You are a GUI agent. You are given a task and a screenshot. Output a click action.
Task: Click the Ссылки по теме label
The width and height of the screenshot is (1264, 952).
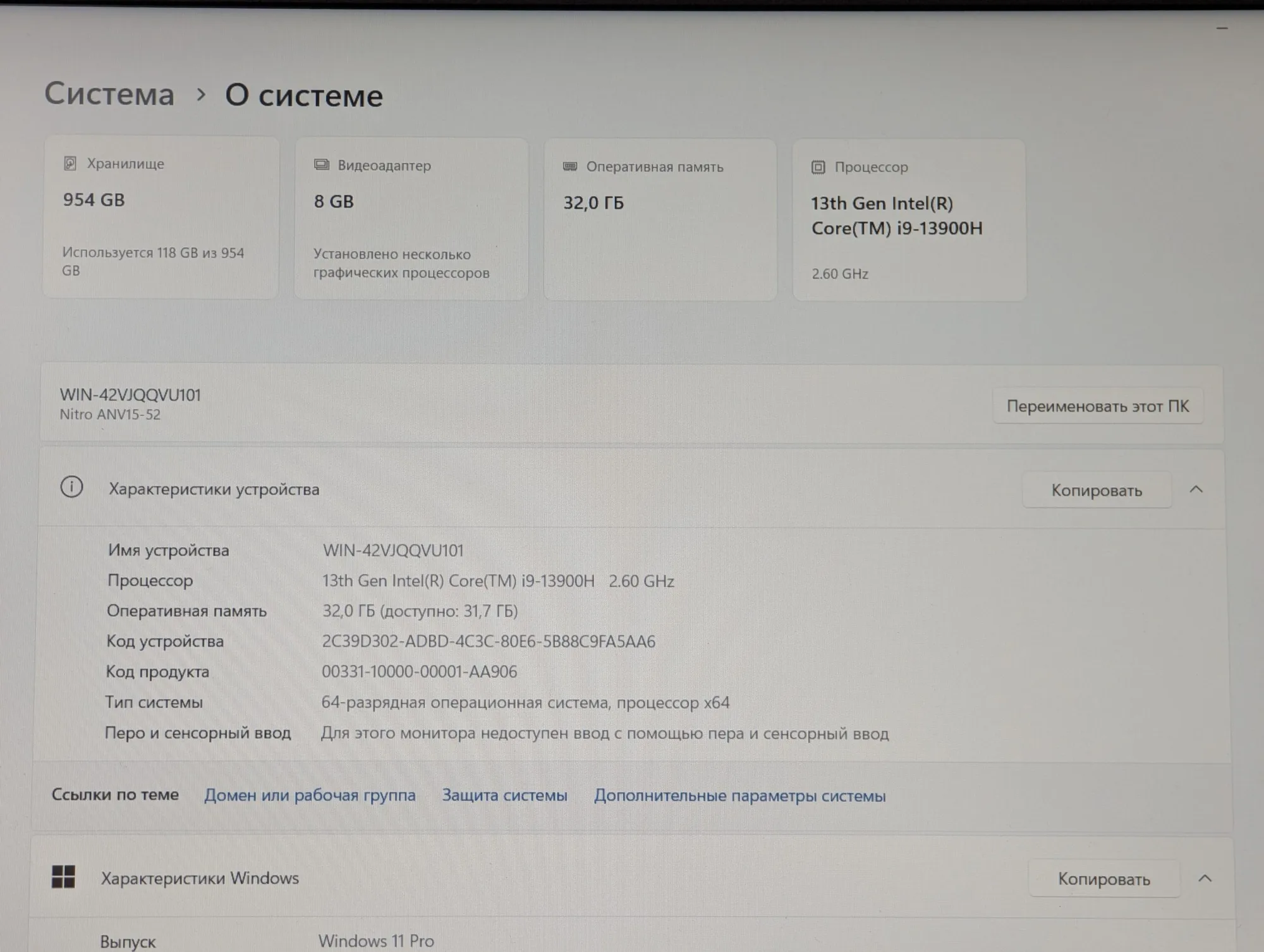115,795
